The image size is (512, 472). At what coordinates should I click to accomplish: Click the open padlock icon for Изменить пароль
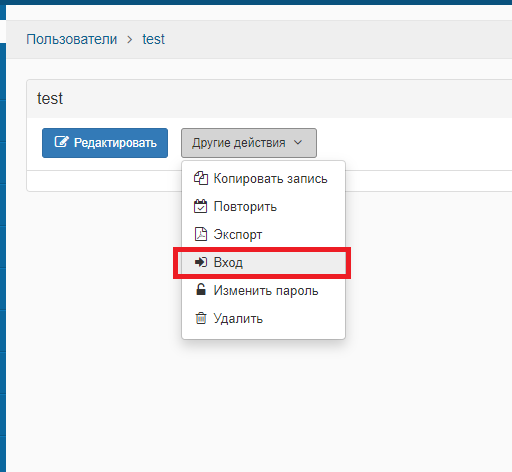[201, 289]
